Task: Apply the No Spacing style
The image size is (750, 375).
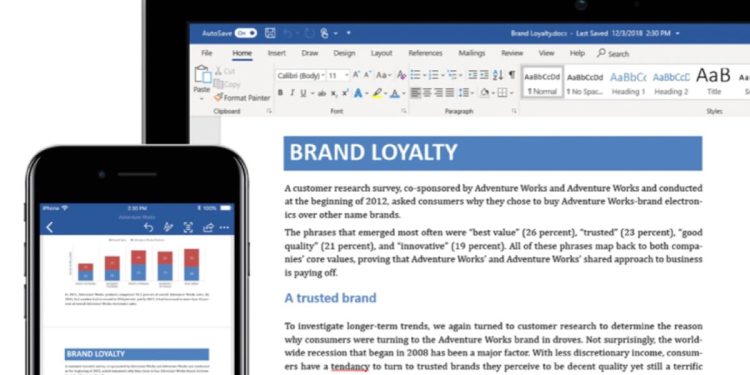Action: click(x=585, y=83)
